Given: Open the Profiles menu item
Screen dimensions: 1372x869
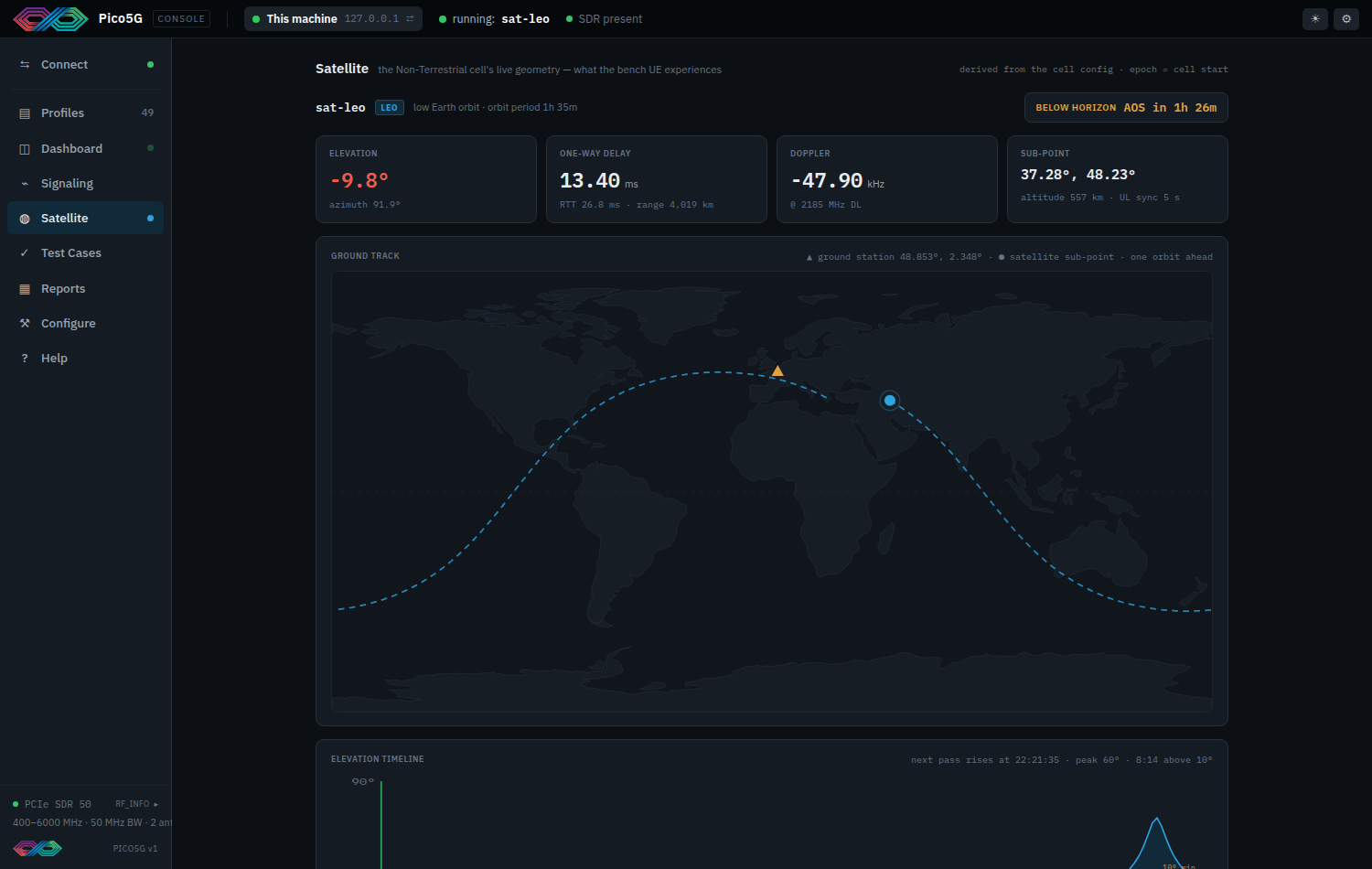Looking at the screenshot, I should coord(85,113).
